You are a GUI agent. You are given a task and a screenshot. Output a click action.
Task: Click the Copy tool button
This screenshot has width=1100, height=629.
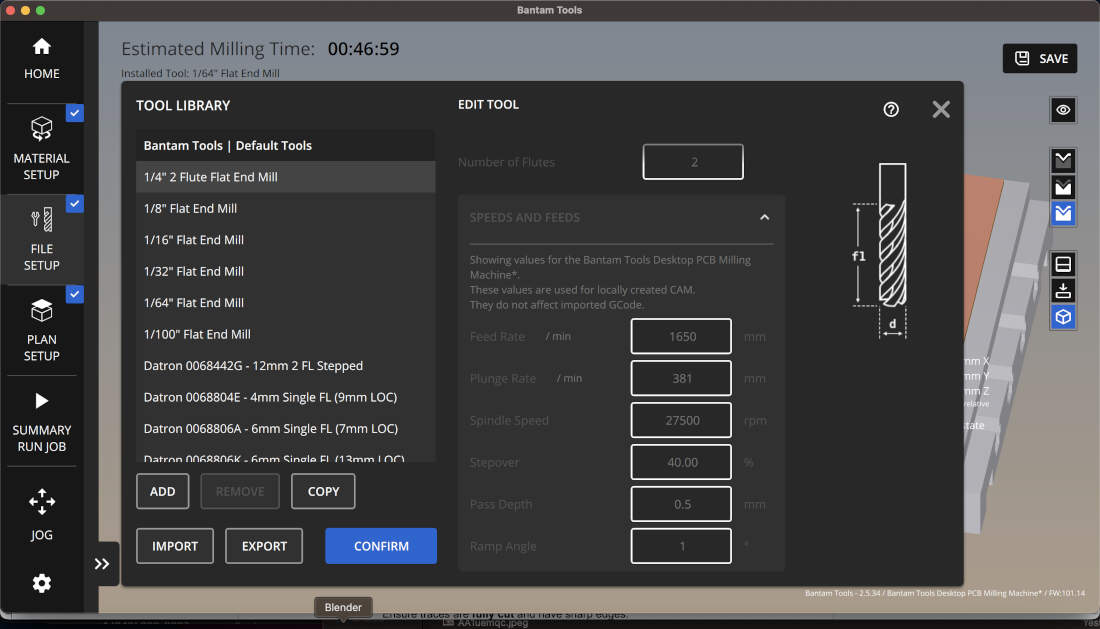click(323, 492)
